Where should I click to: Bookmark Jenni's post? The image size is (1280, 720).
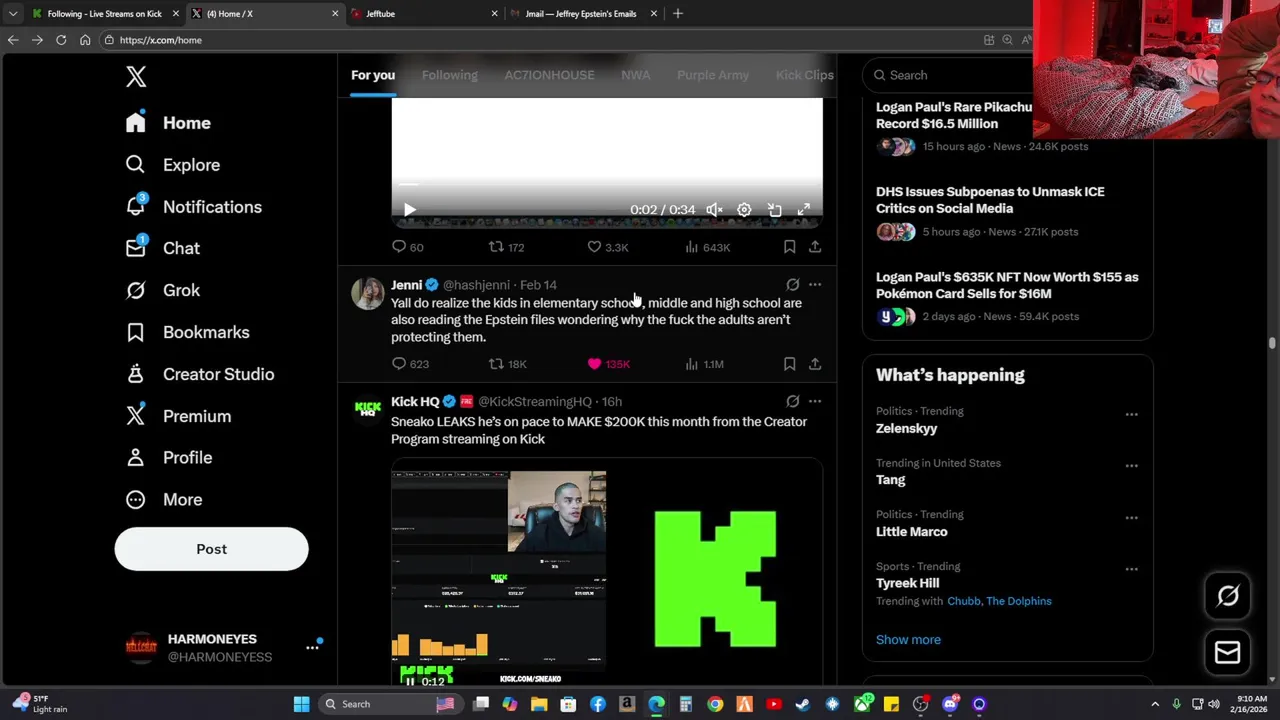coord(789,364)
